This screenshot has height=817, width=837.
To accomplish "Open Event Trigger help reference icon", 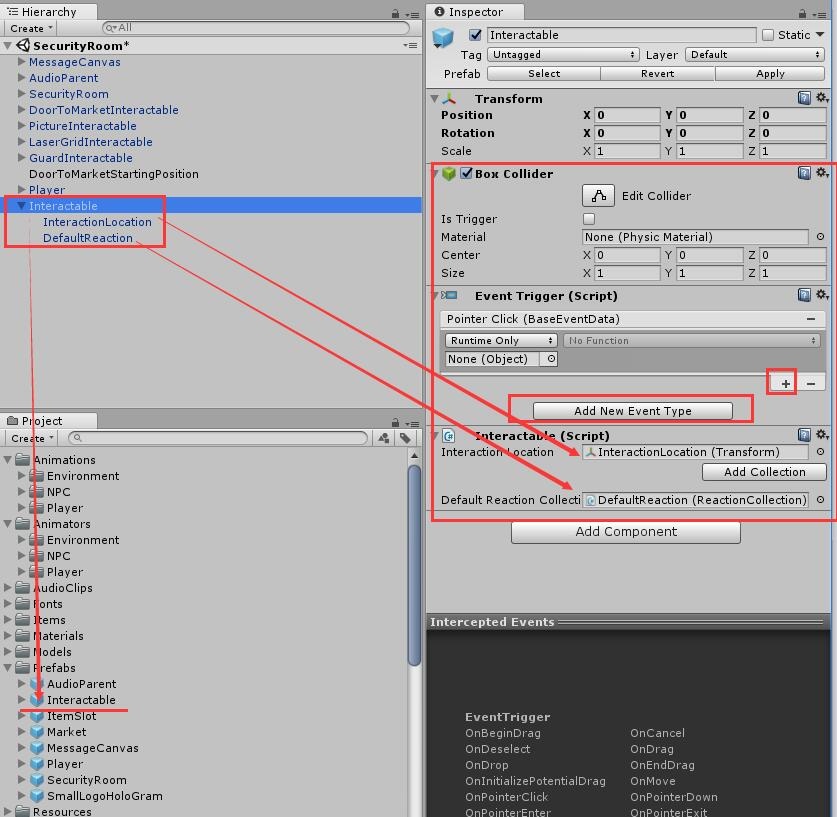I will [x=804, y=295].
